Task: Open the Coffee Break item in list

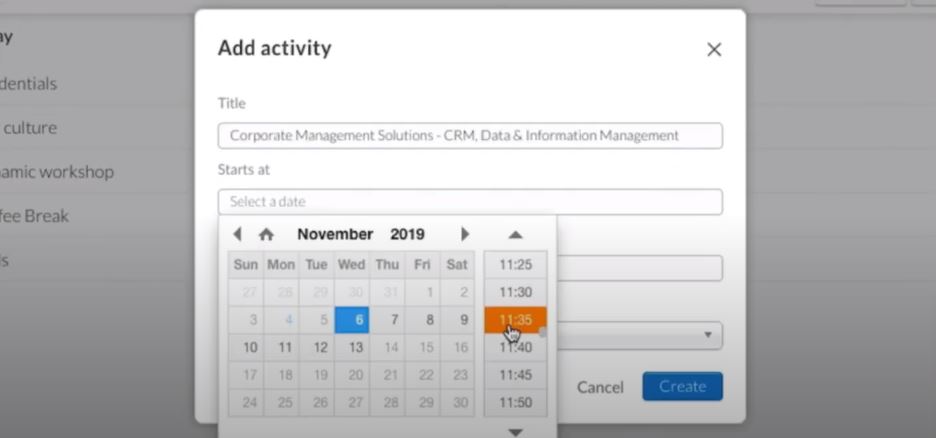Action: point(34,216)
